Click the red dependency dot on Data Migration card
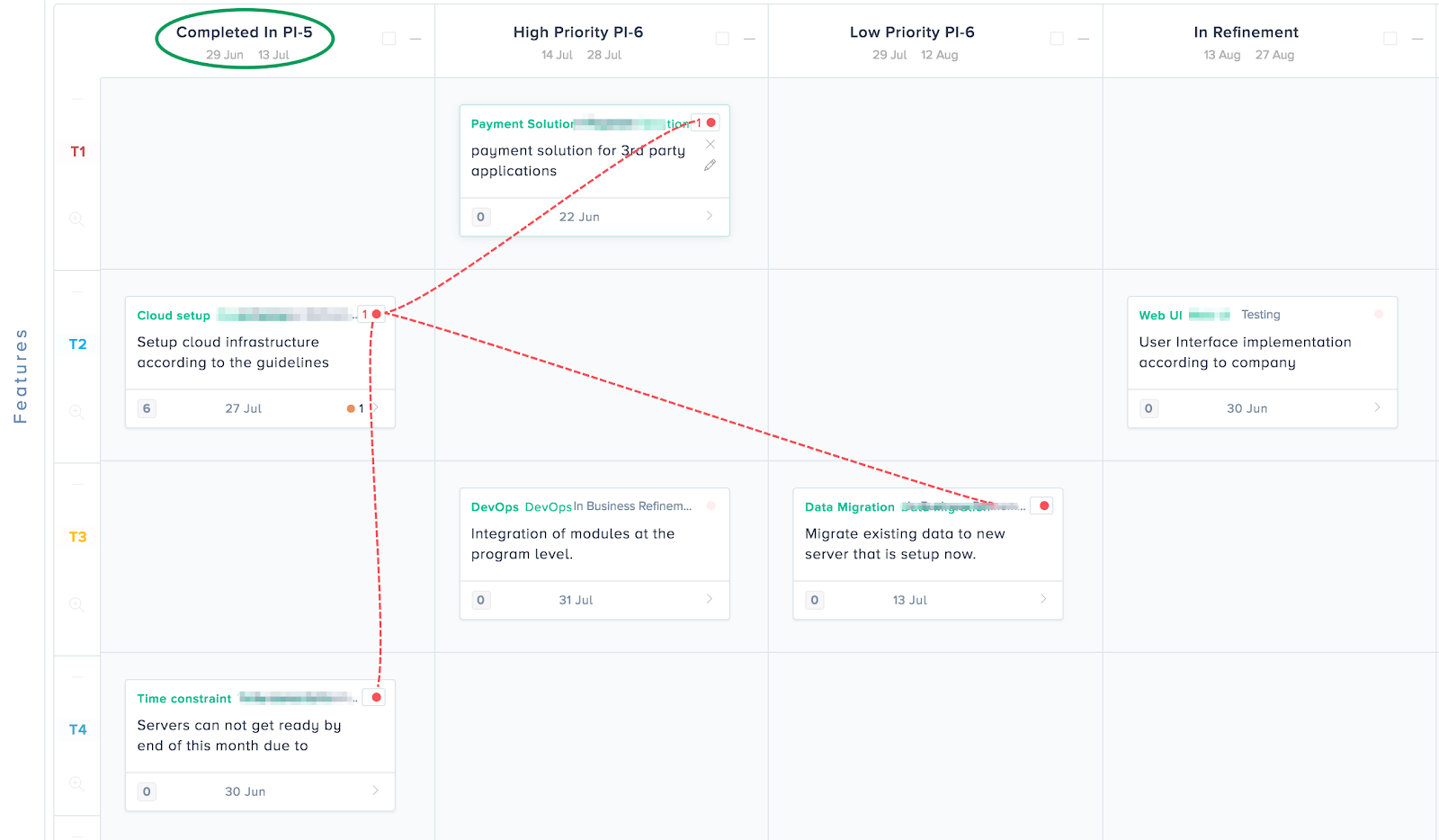This screenshot has height=840, width=1439. [x=1042, y=505]
